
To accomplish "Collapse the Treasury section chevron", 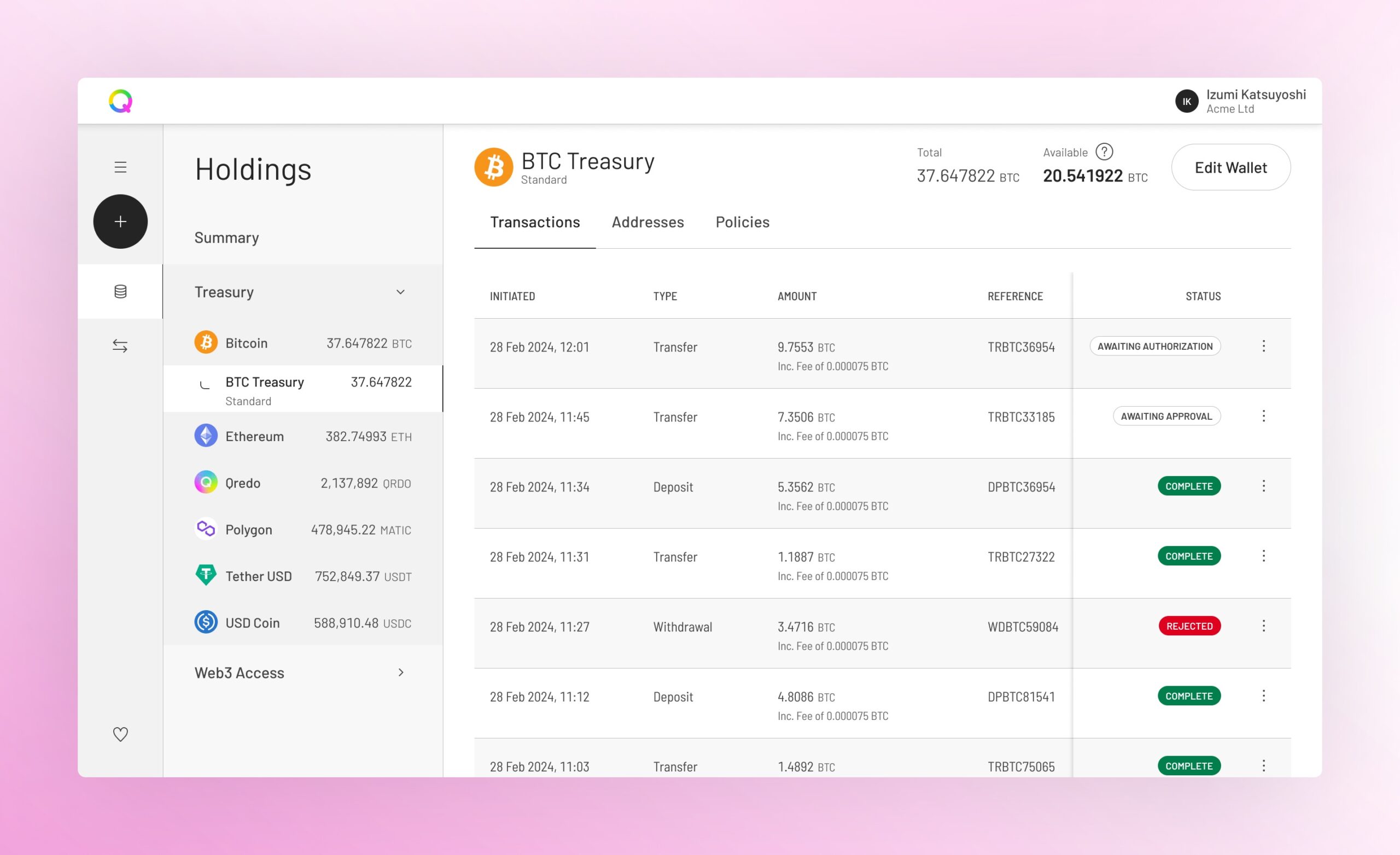I will [400, 292].
